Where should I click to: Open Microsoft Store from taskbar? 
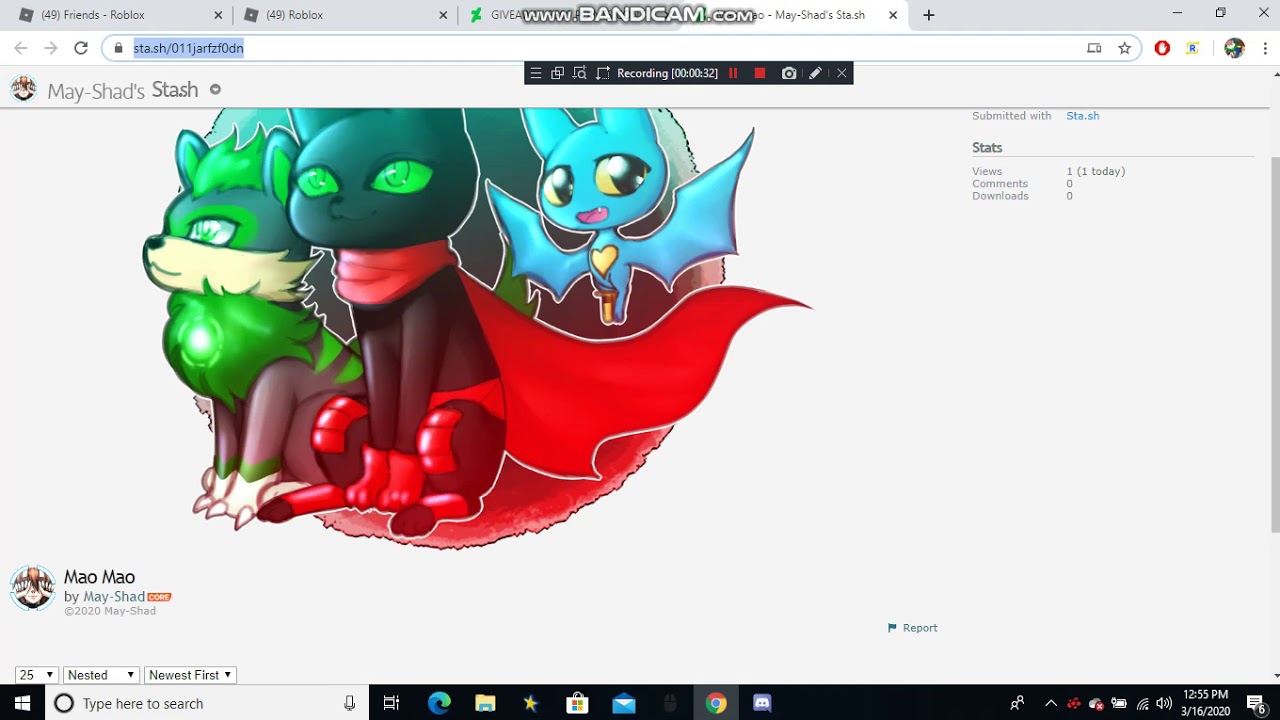pyautogui.click(x=577, y=703)
